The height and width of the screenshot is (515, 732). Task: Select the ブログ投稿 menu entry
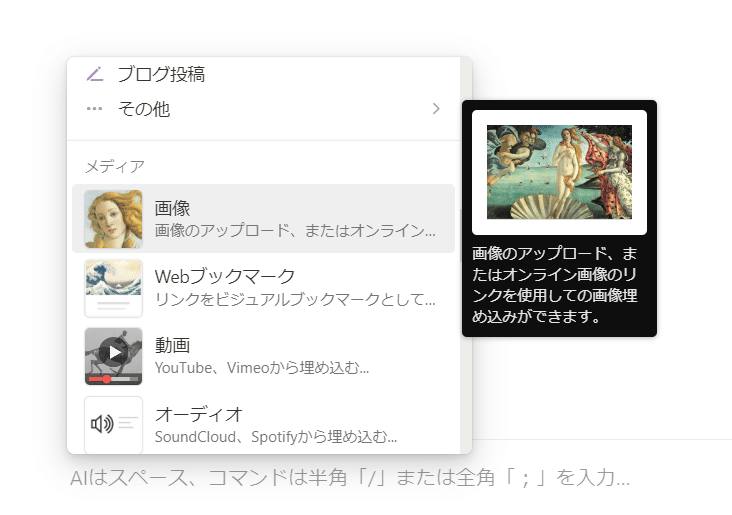pyautogui.click(x=263, y=75)
